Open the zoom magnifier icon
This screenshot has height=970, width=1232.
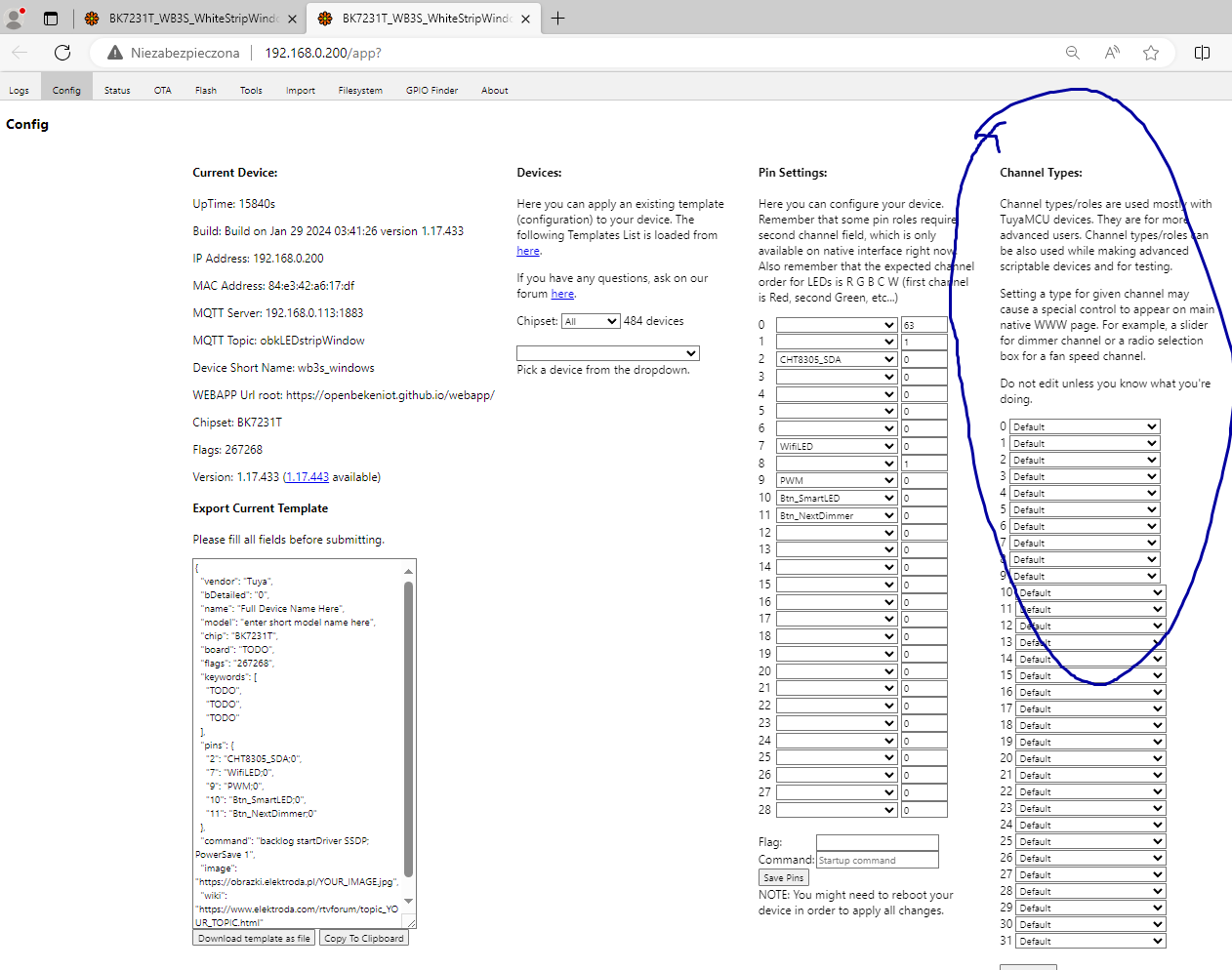point(1072,53)
